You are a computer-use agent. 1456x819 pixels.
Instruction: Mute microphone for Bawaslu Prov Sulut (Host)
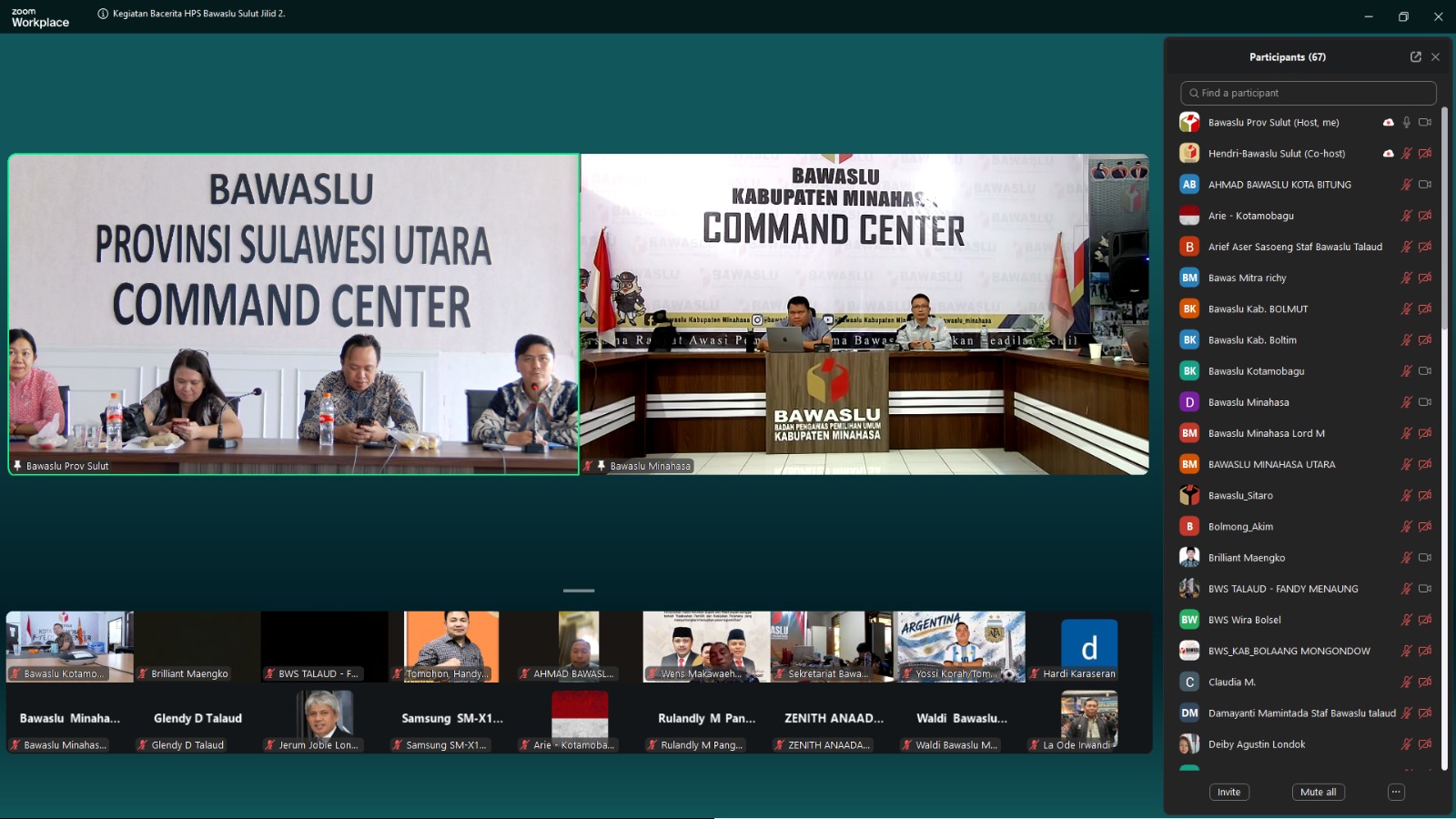pos(1407,122)
